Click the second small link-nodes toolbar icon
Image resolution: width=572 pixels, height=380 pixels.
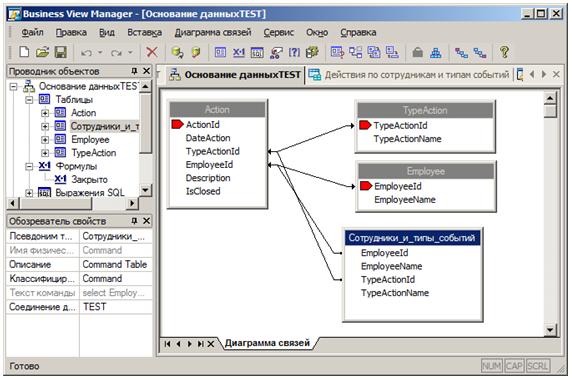pyautogui.click(x=480, y=53)
